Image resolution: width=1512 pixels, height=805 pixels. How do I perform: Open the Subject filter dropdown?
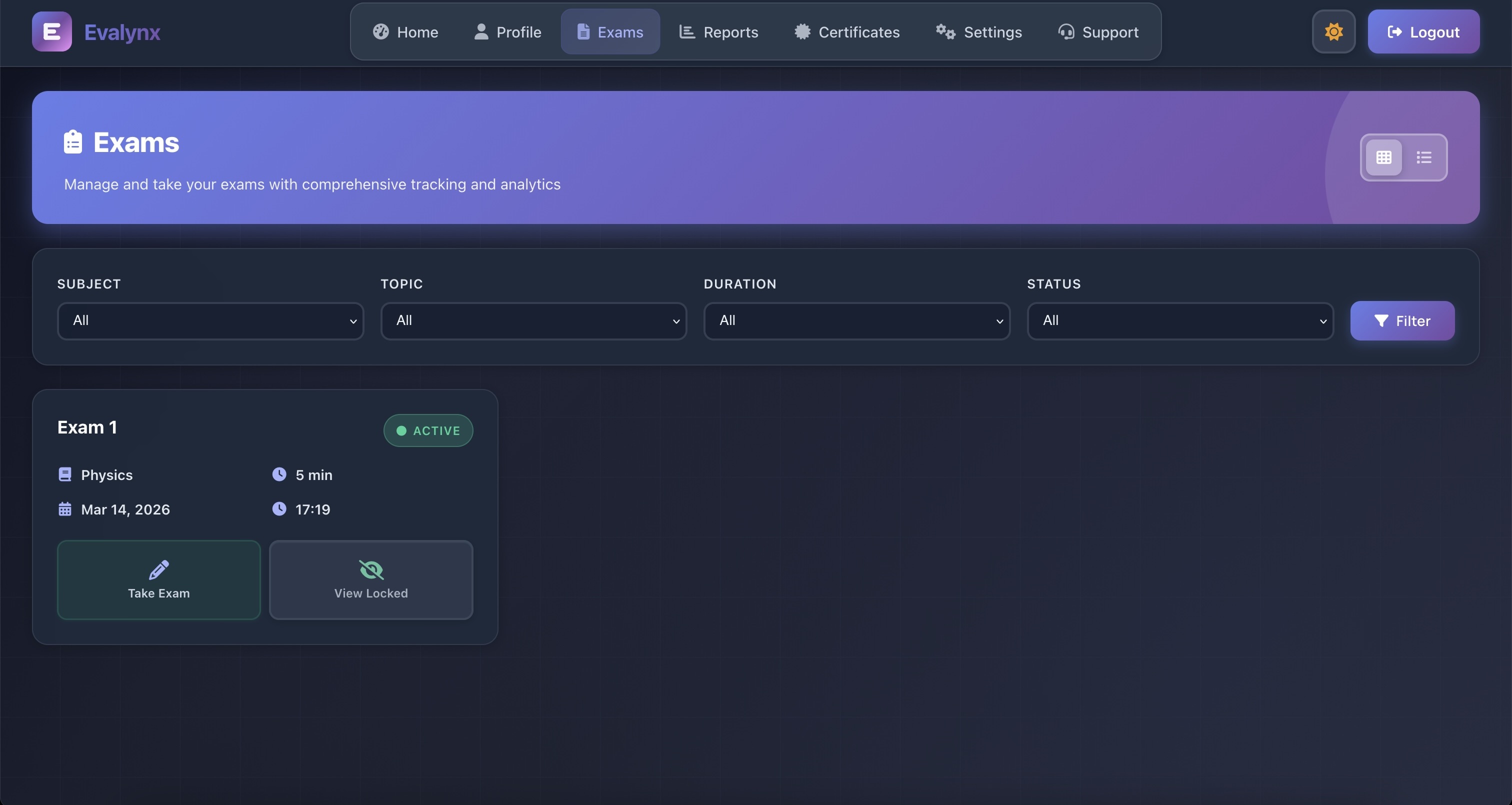point(210,320)
